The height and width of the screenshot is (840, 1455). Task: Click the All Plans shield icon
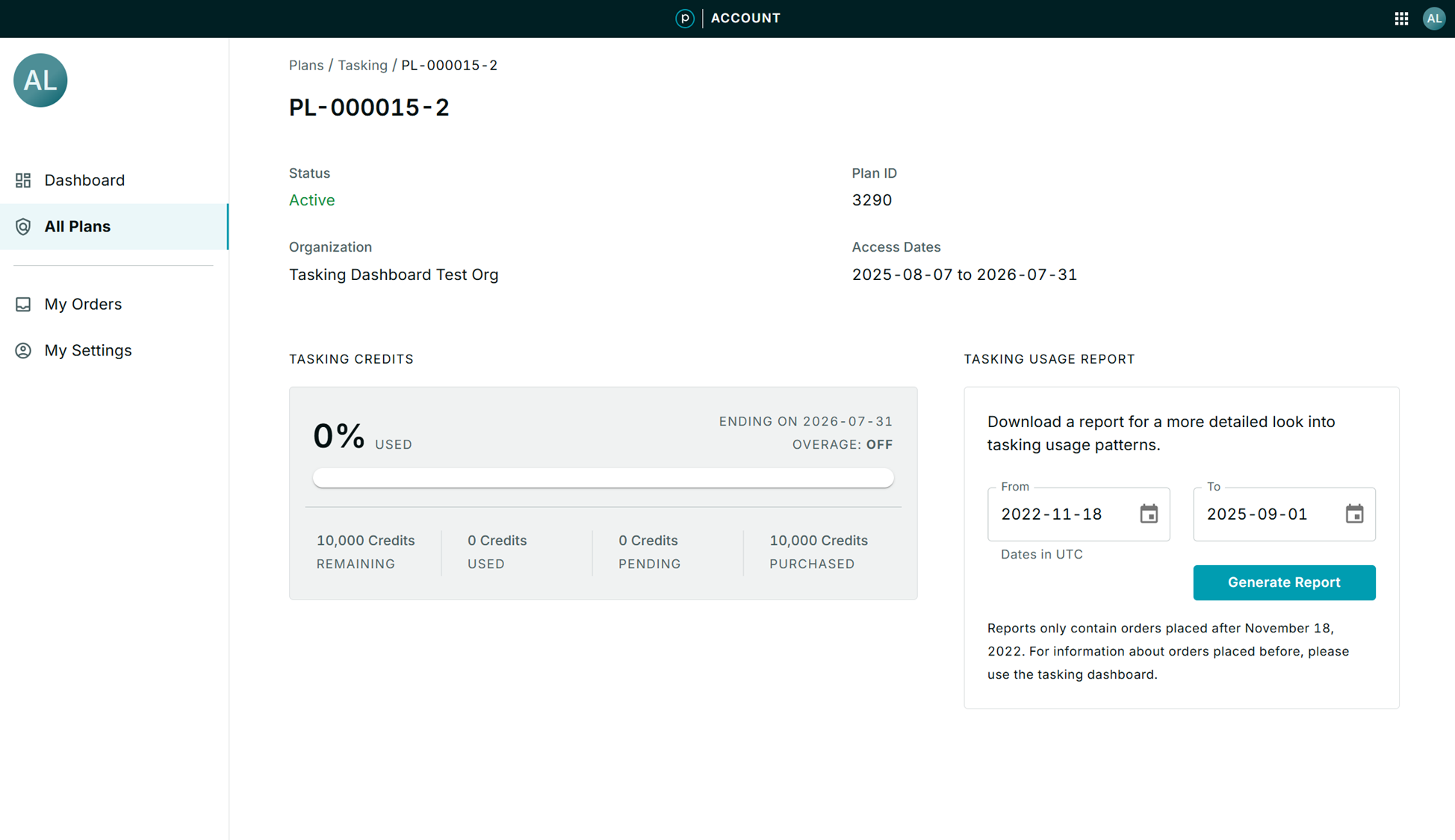[23, 226]
